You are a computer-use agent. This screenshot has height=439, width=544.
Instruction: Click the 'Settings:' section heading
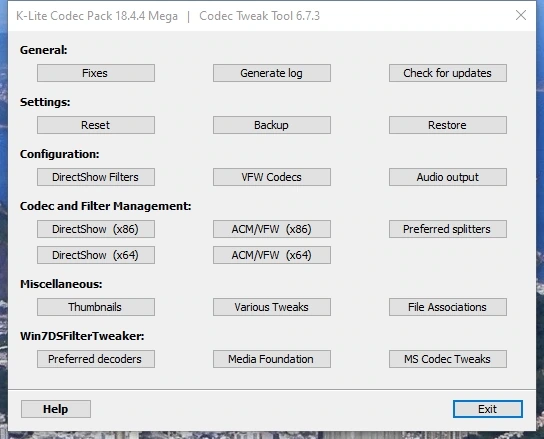point(45,102)
